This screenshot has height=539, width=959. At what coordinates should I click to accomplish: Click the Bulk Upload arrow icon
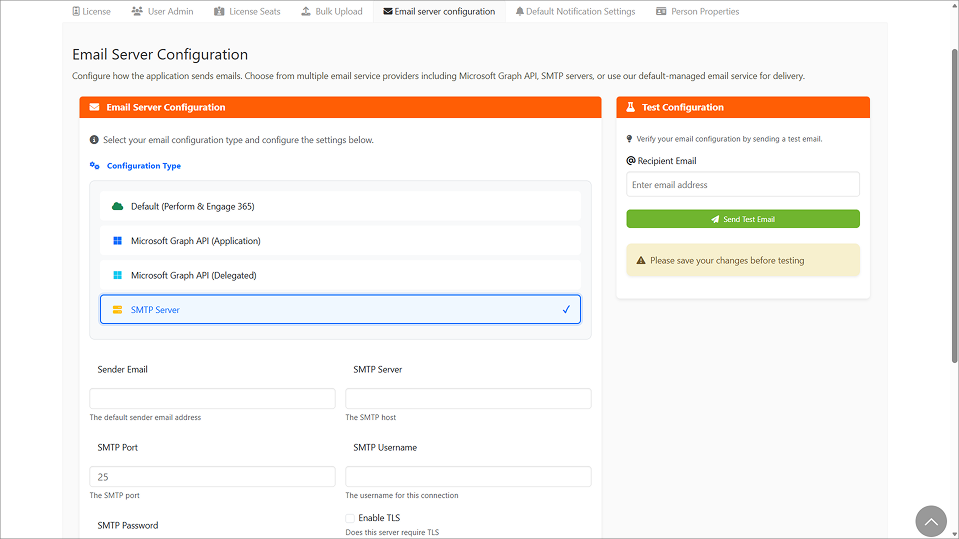point(306,12)
